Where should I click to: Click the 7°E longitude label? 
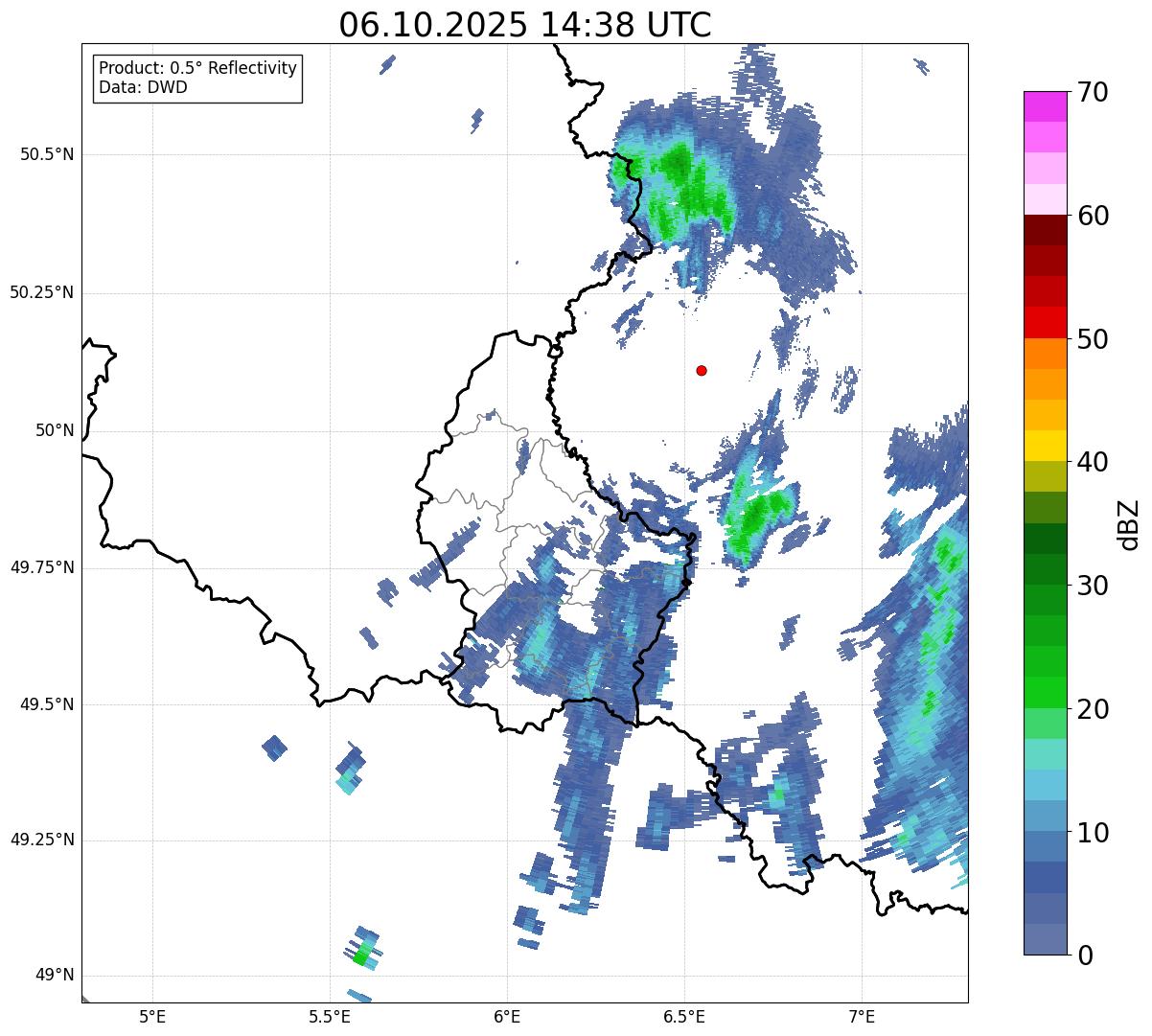(x=862, y=1016)
